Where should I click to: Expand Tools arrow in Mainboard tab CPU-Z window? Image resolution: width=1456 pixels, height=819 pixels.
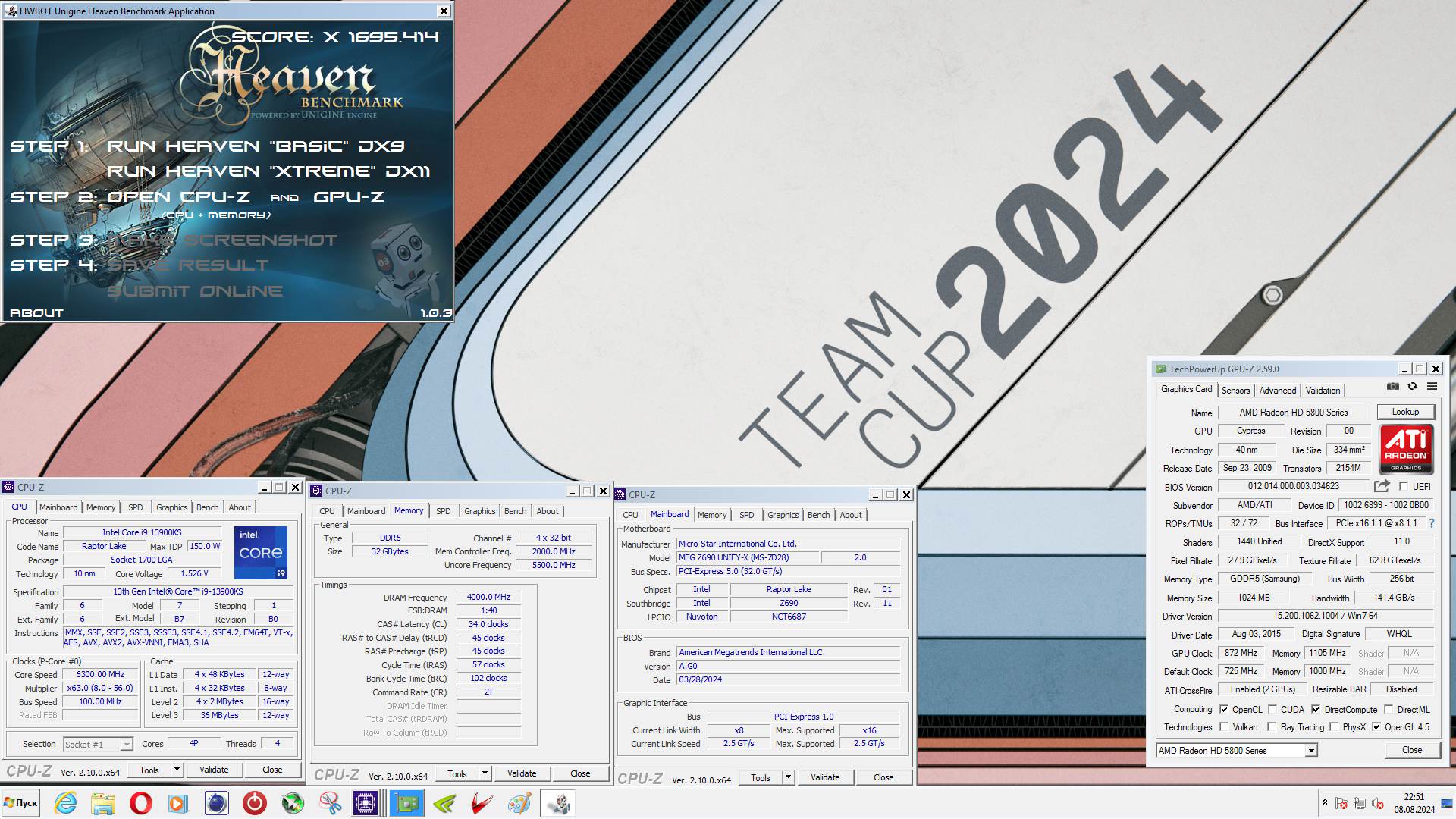coord(788,777)
